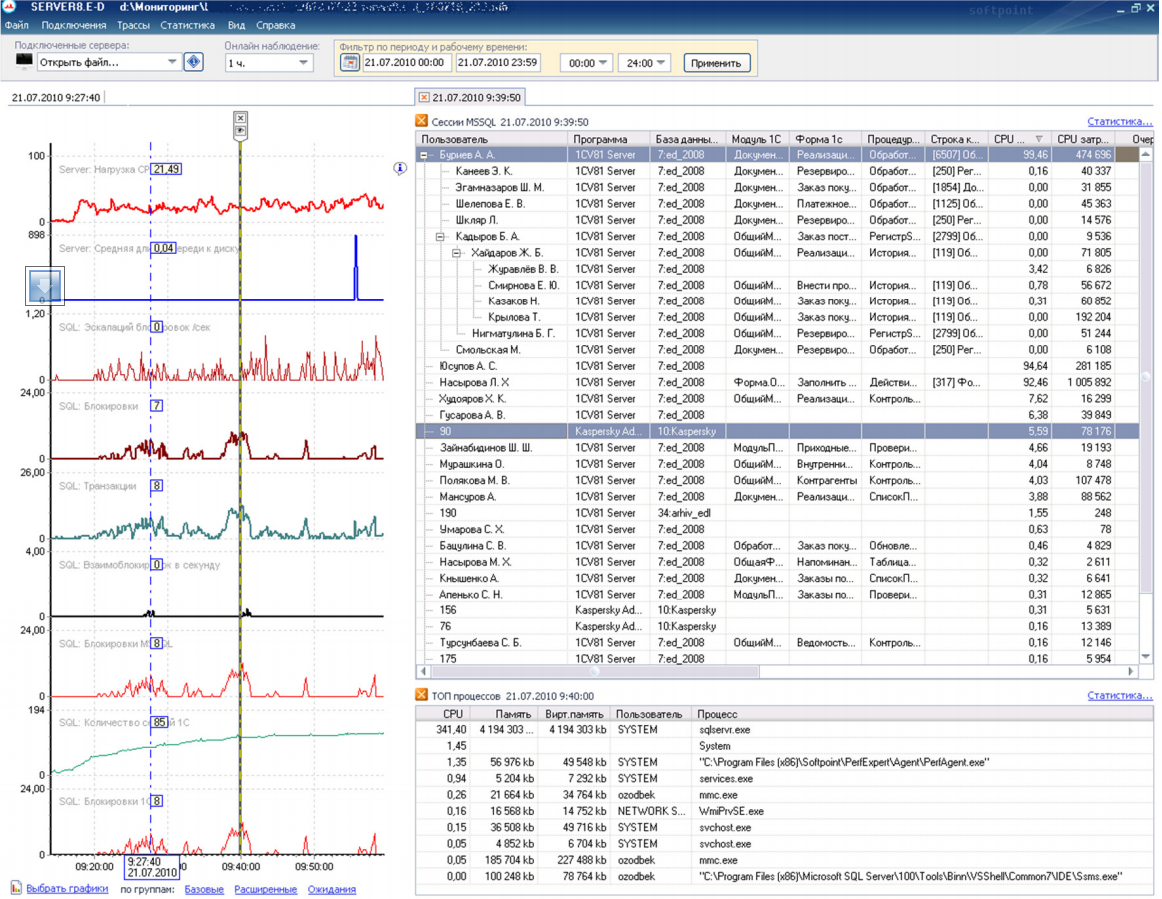This screenshot has width=1162, height=899.
Task: Select the WmiPrvSE.exe process row
Action: click(x=784, y=812)
